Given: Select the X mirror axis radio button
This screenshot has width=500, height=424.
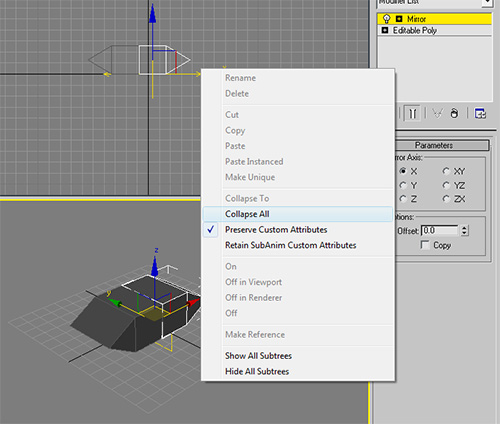Looking at the screenshot, I should pyautogui.click(x=403, y=171).
